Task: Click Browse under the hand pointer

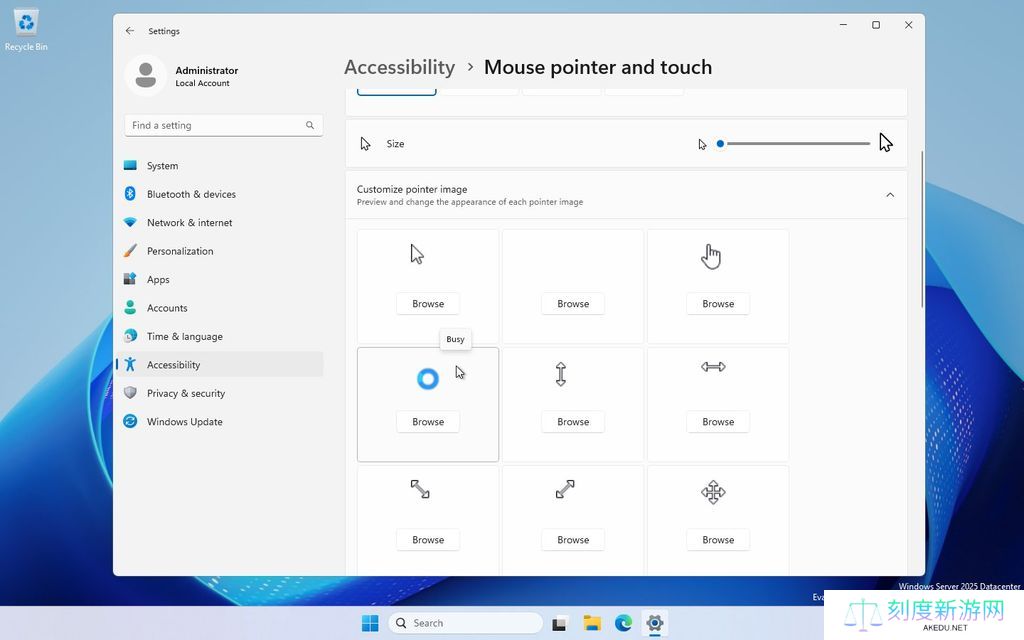Action: tap(718, 304)
